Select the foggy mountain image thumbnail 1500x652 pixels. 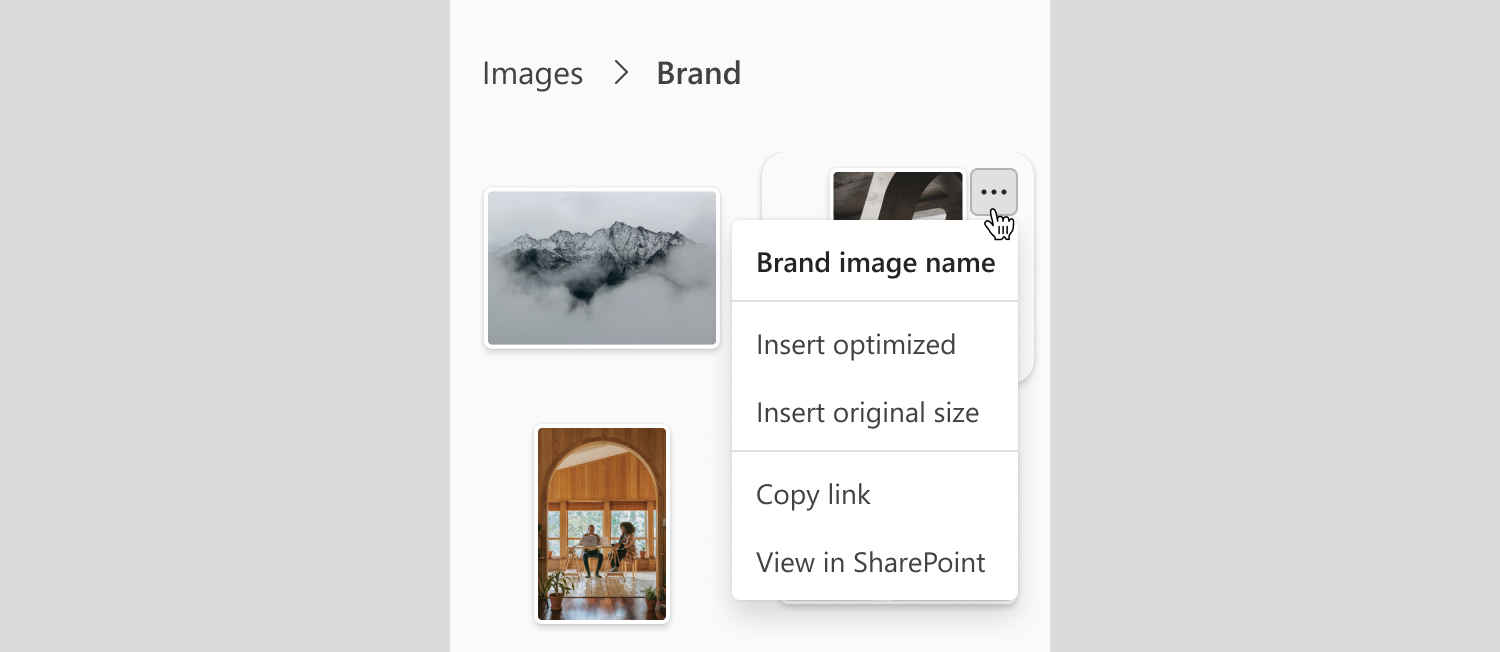(602, 268)
